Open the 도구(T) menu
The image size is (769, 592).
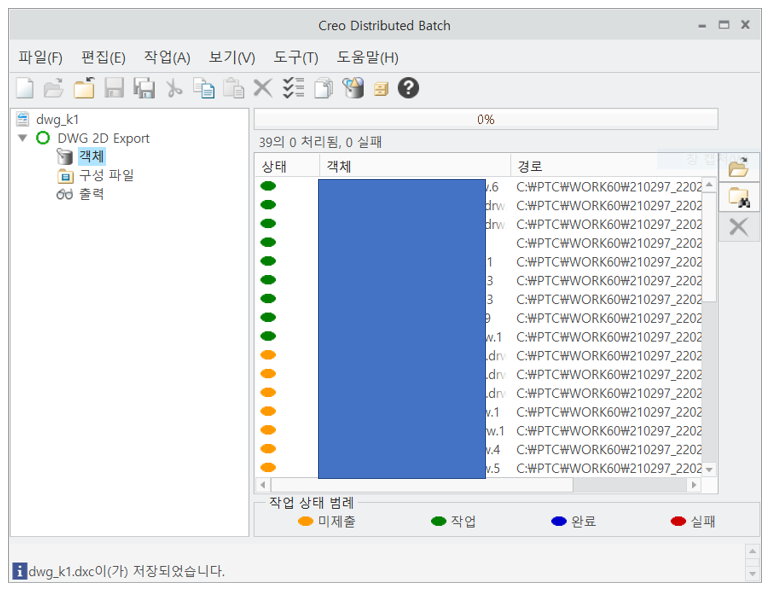tap(296, 57)
